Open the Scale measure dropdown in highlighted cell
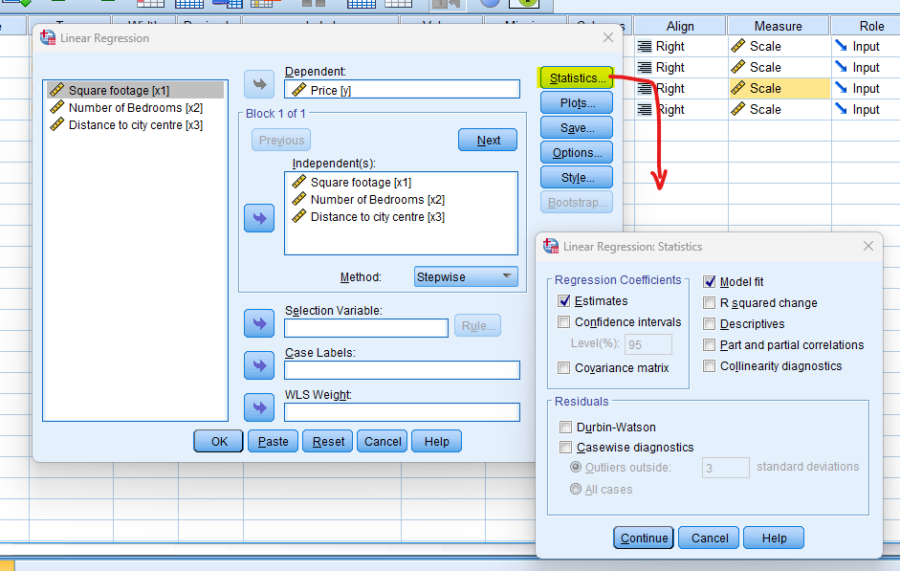Screen dimensions: 900x571 [x=778, y=88]
